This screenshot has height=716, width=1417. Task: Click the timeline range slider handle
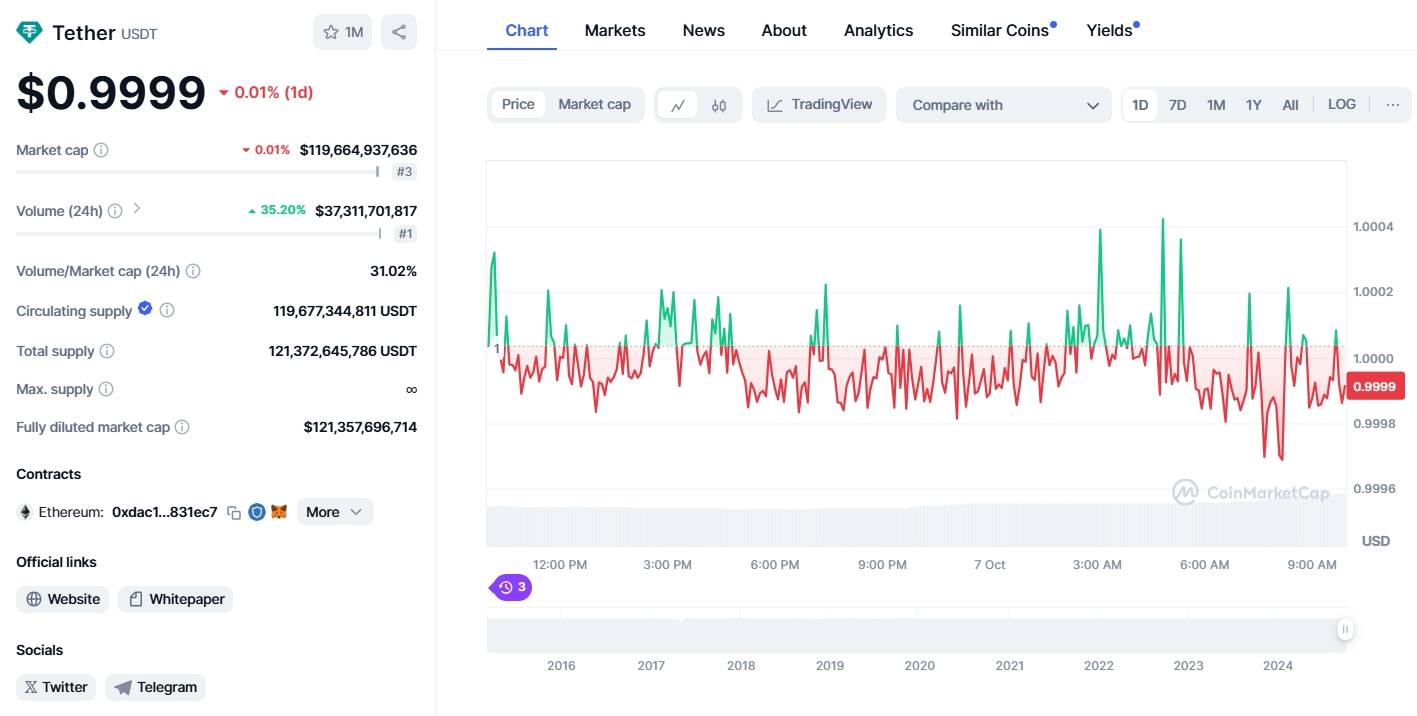[1345, 629]
